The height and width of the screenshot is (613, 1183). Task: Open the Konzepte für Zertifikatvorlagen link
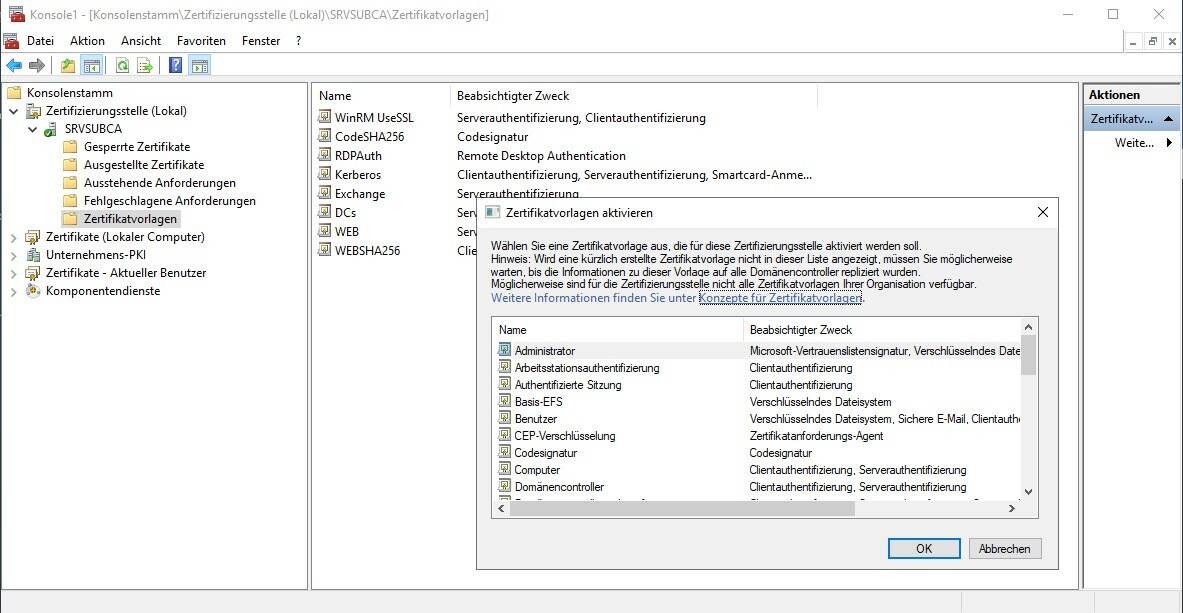coord(780,298)
